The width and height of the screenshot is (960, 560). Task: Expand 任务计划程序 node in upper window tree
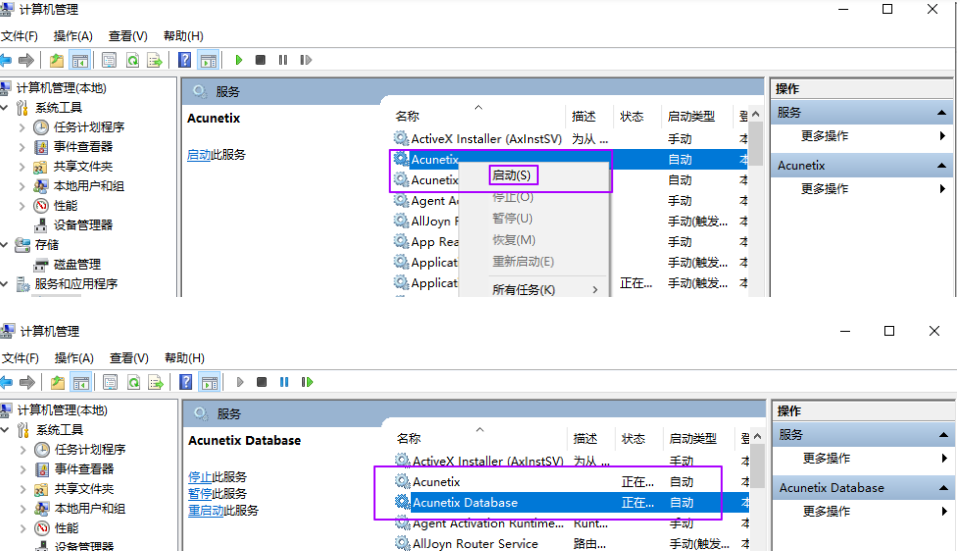[23, 127]
